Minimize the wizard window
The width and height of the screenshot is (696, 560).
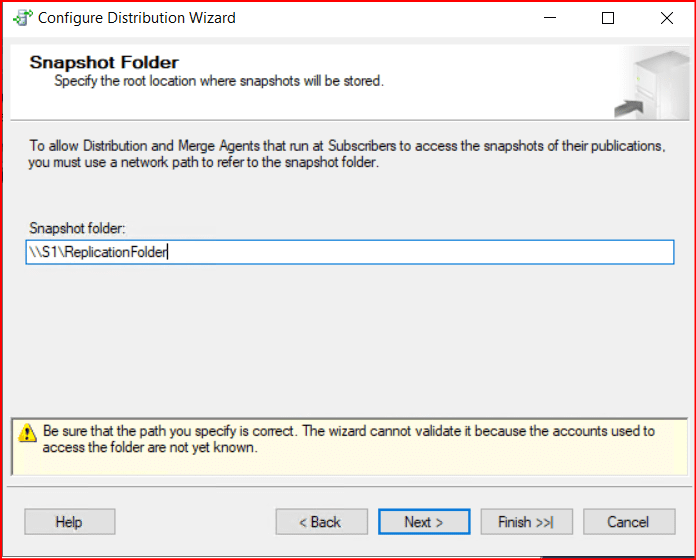tap(550, 18)
